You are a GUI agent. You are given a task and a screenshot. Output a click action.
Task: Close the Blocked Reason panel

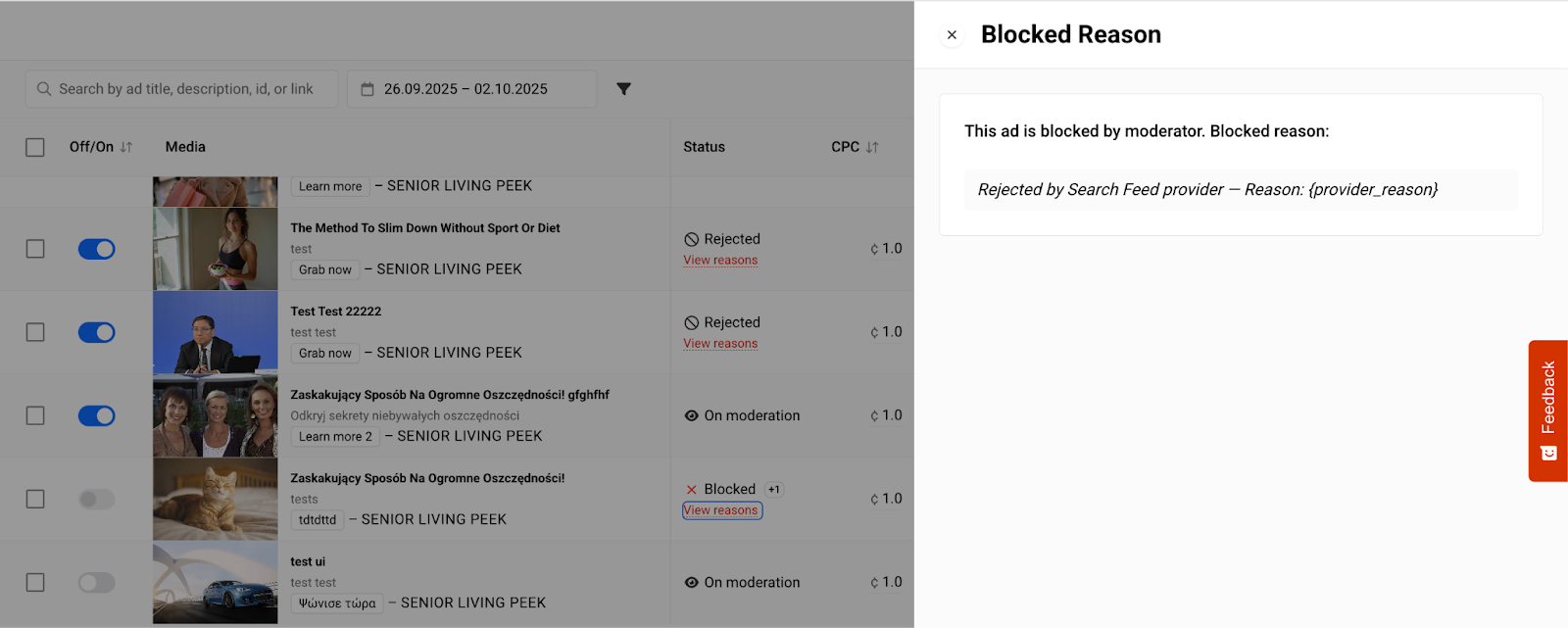pos(952,35)
